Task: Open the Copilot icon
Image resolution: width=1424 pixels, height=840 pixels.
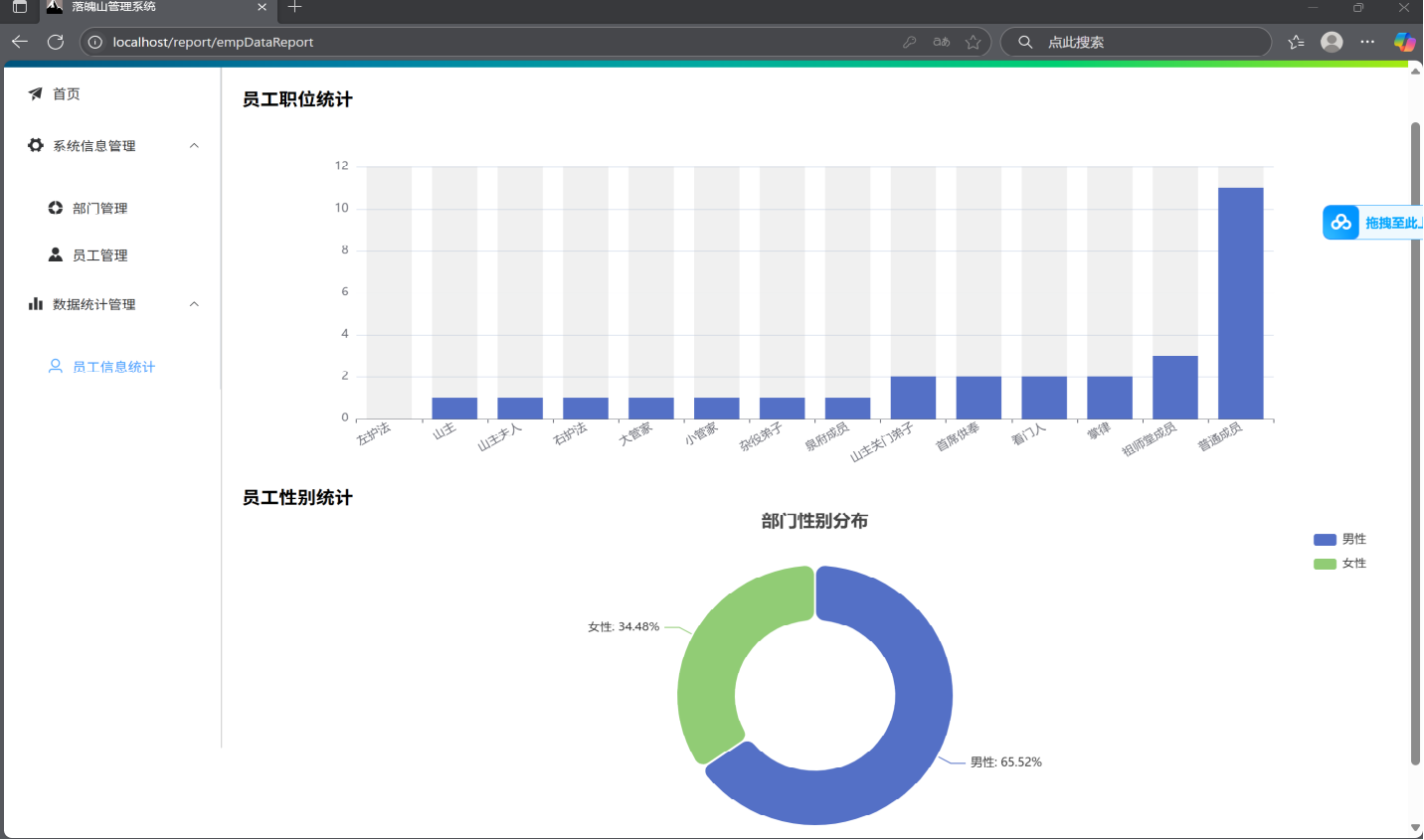Action: tap(1404, 42)
